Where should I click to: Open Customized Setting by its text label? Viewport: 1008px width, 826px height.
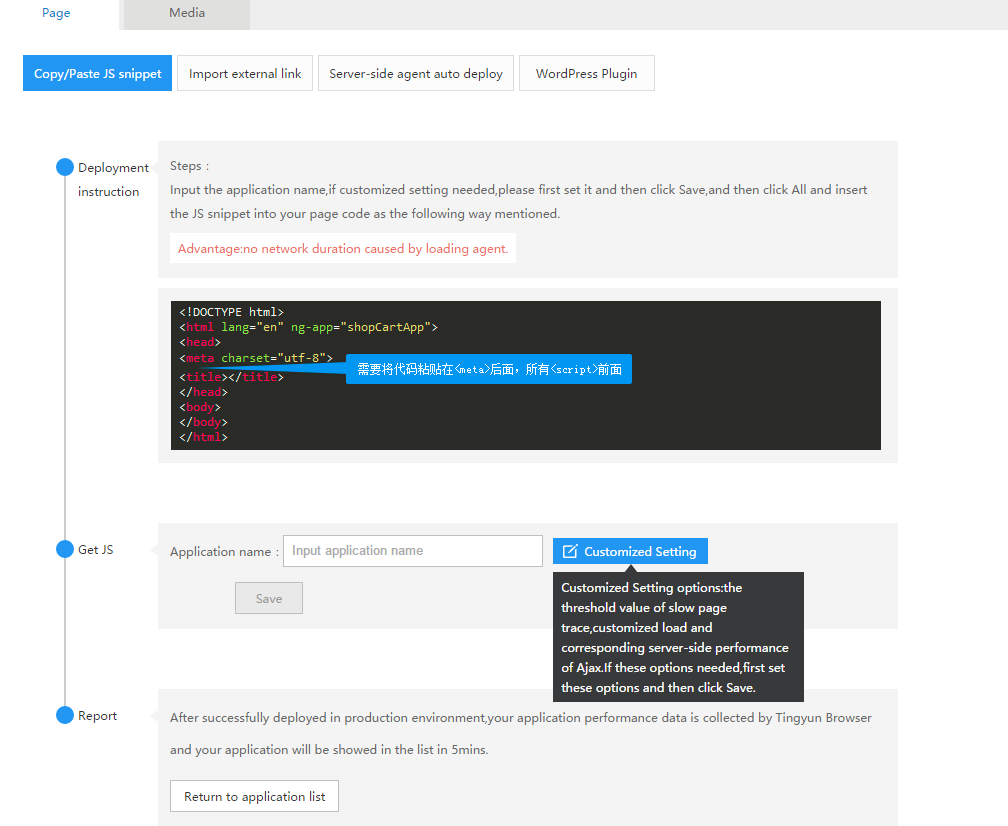point(640,551)
